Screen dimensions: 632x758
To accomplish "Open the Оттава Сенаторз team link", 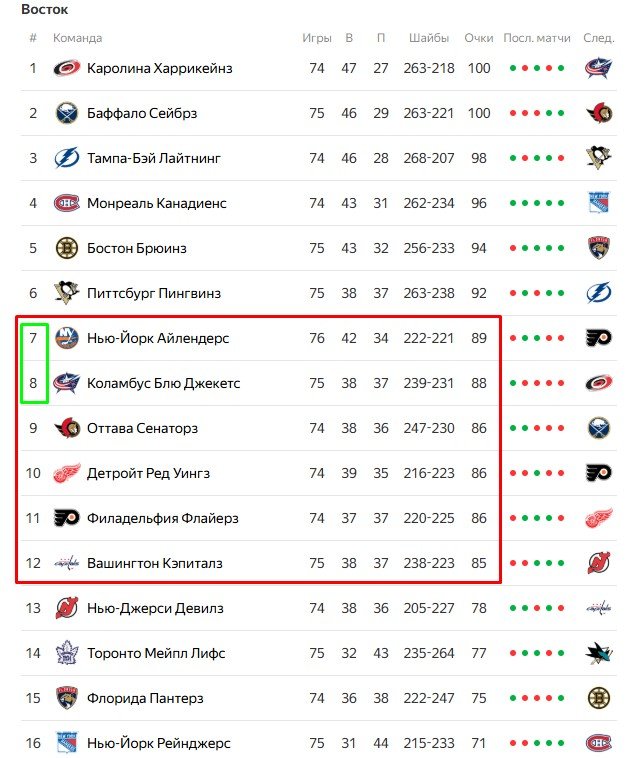I will point(142,428).
